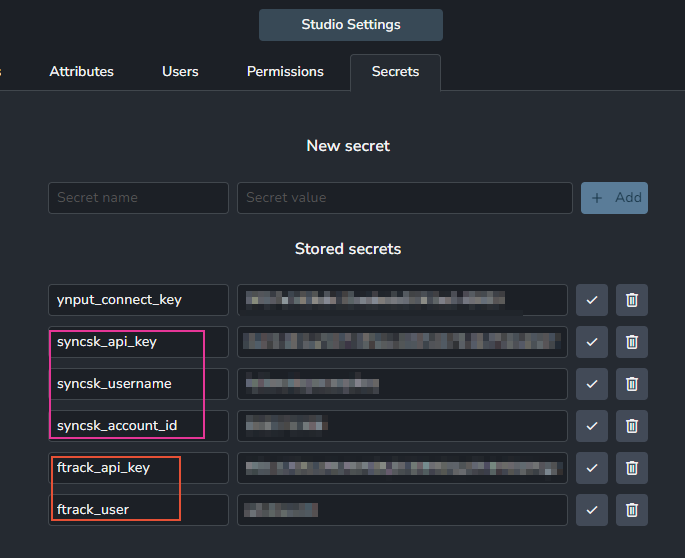The image size is (685, 558).
Task: Delete the syncsk_api_key secret
Action: (x=632, y=342)
